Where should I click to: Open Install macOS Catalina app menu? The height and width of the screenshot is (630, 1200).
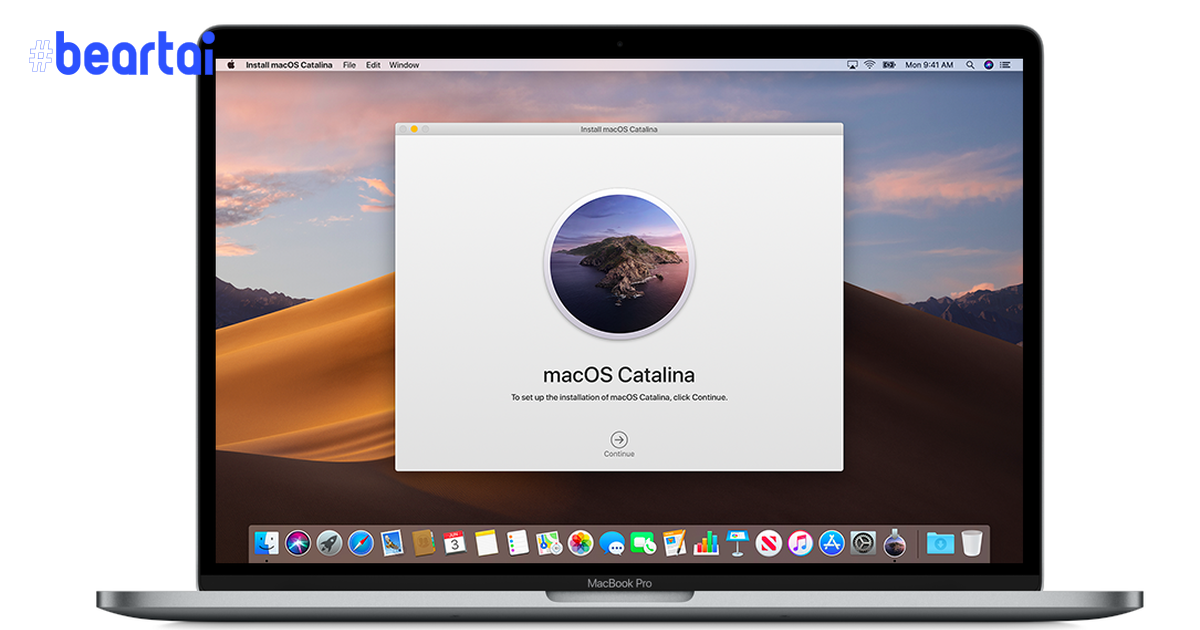289,64
